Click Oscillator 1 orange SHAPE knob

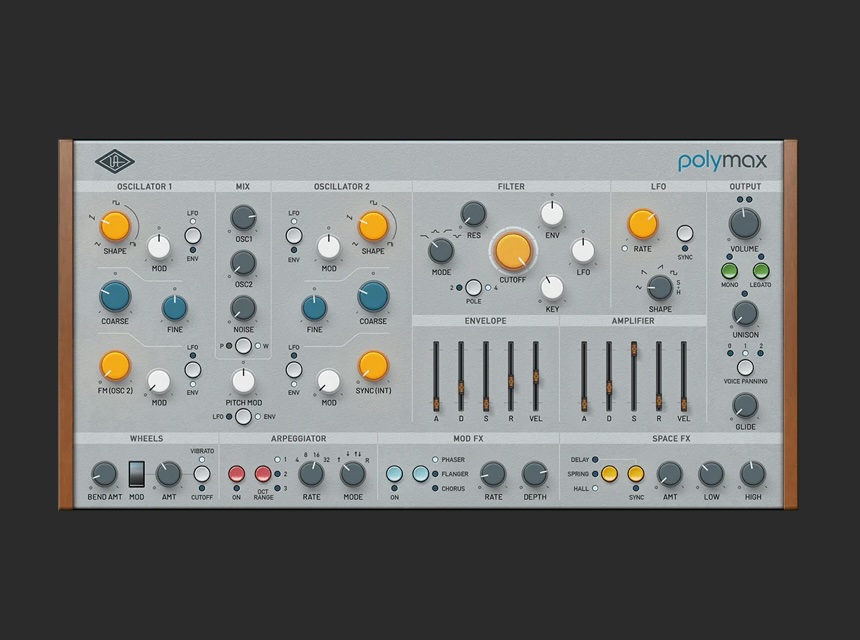pyautogui.click(x=115, y=226)
